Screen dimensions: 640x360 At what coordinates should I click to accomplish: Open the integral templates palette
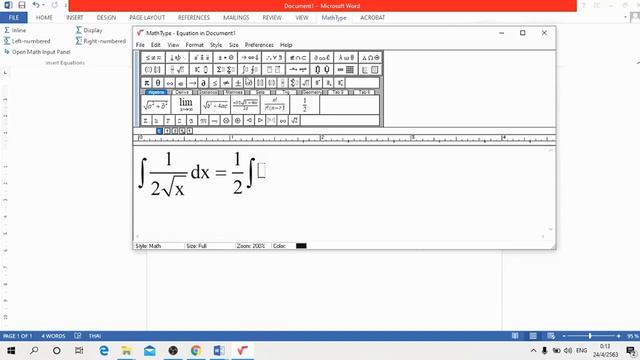[x=249, y=70]
